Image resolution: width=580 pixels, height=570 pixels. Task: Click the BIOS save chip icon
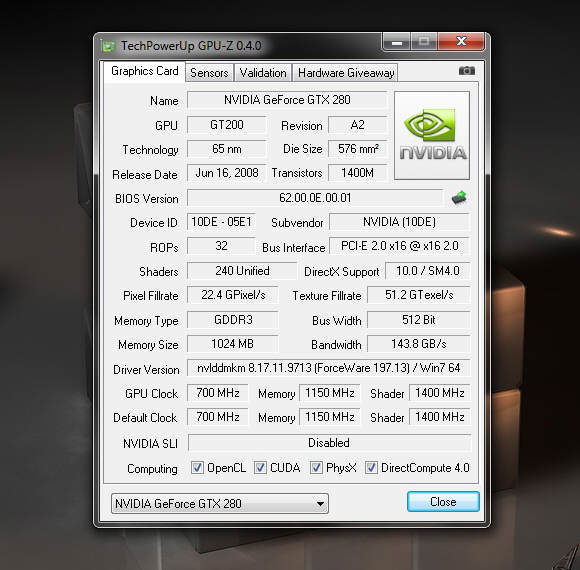tap(459, 198)
